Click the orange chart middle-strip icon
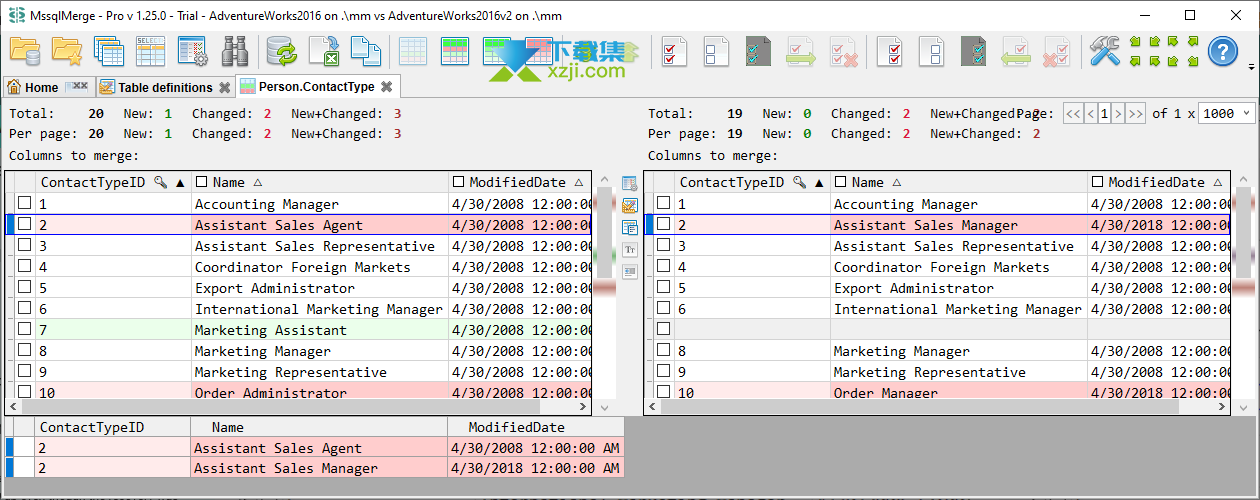 pyautogui.click(x=630, y=206)
